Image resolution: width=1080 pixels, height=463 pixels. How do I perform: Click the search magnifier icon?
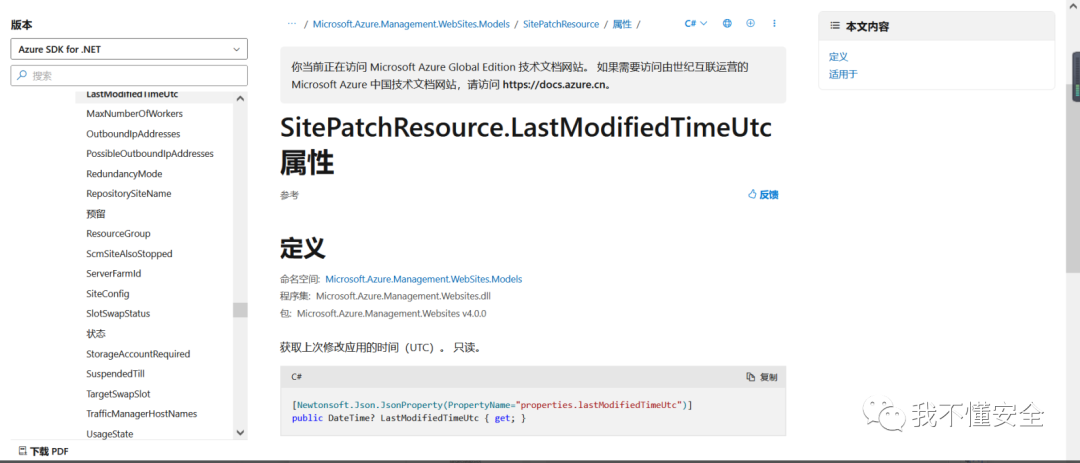point(22,76)
